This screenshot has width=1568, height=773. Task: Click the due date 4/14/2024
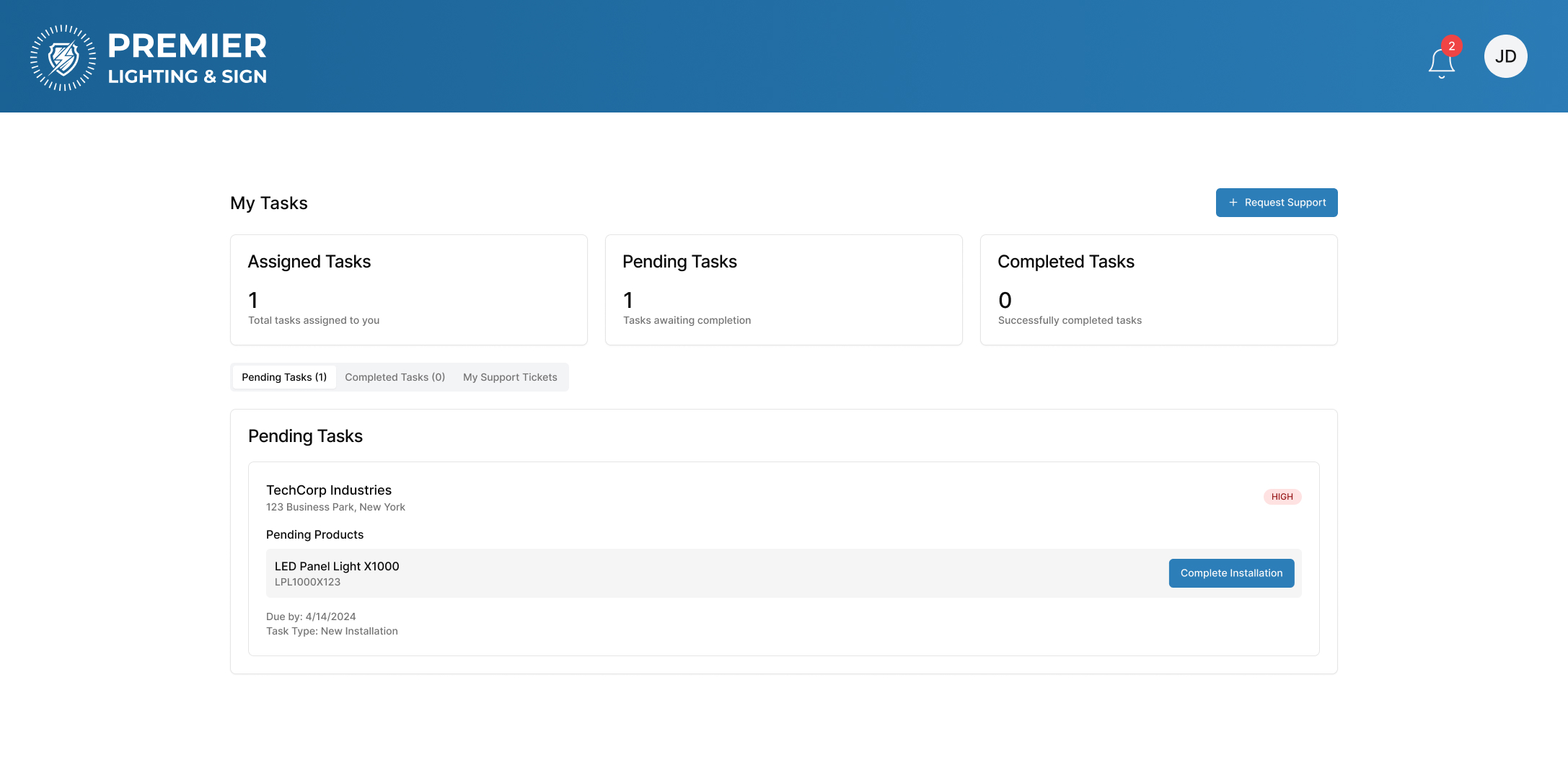click(x=330, y=617)
